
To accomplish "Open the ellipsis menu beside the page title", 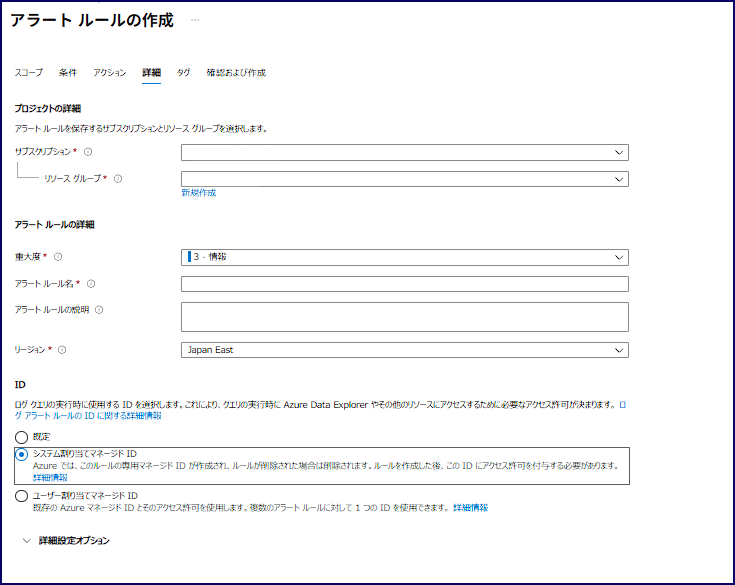I will (x=194, y=21).
